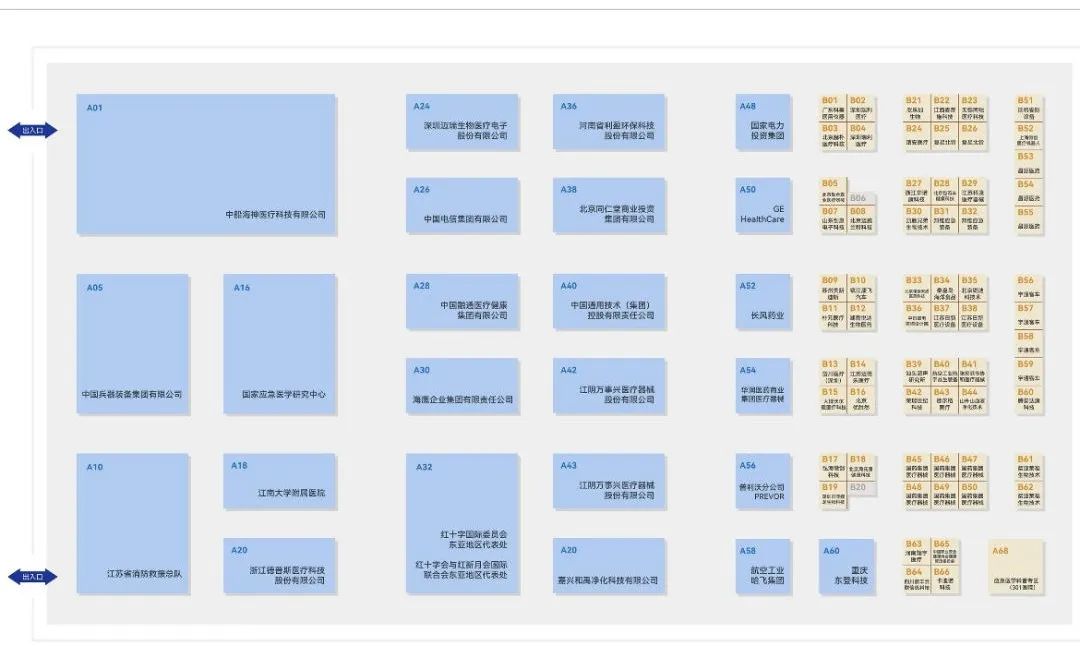1080x646 pixels.
Task: Choose the beige A68 booth
Action: 1016,566
